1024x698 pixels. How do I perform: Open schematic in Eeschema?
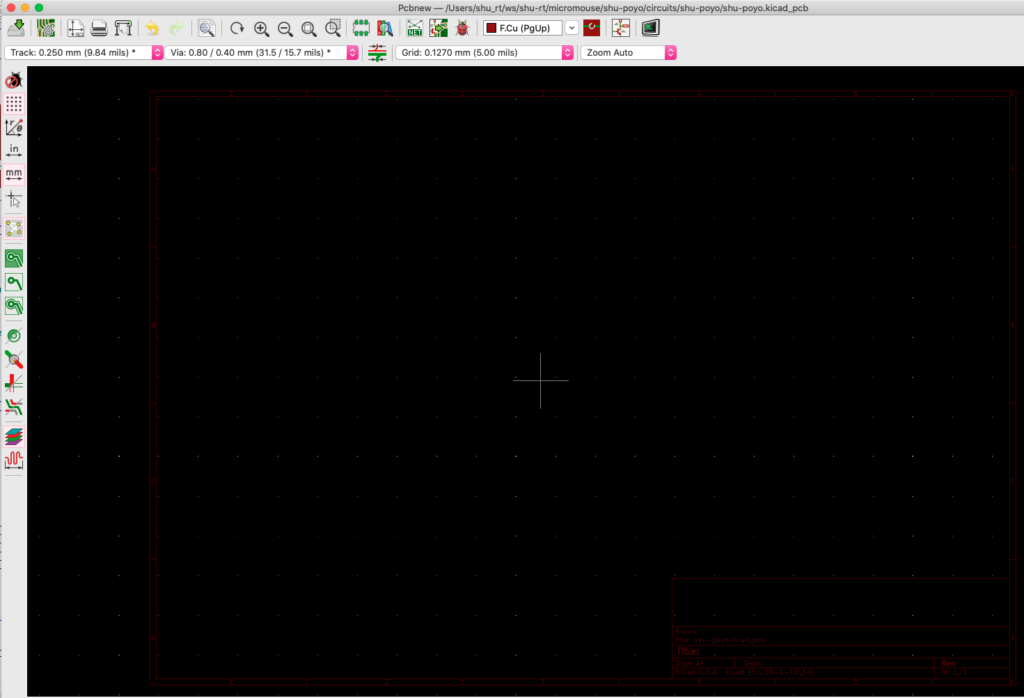click(x=621, y=28)
